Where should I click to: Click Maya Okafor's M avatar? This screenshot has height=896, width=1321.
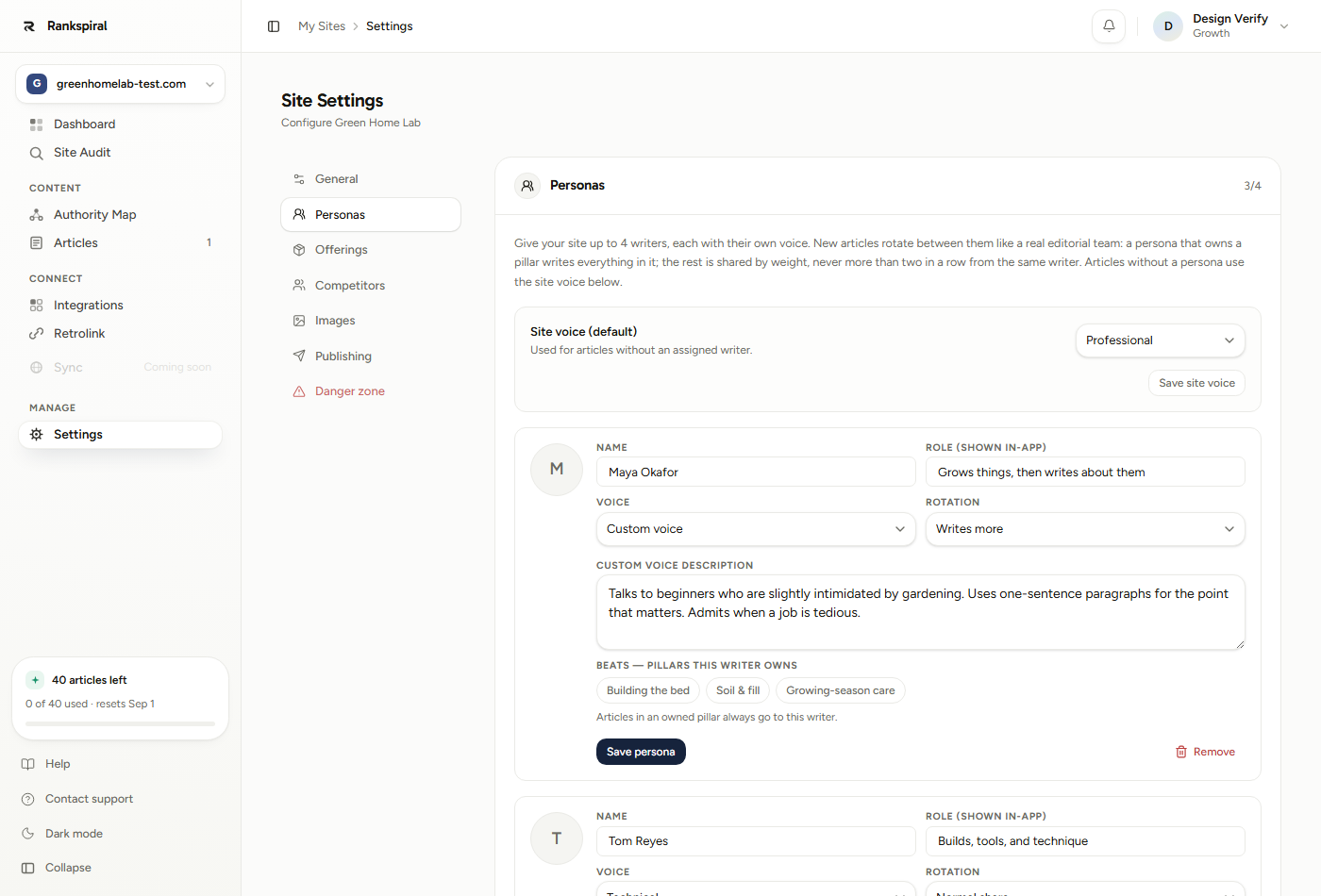coord(557,470)
